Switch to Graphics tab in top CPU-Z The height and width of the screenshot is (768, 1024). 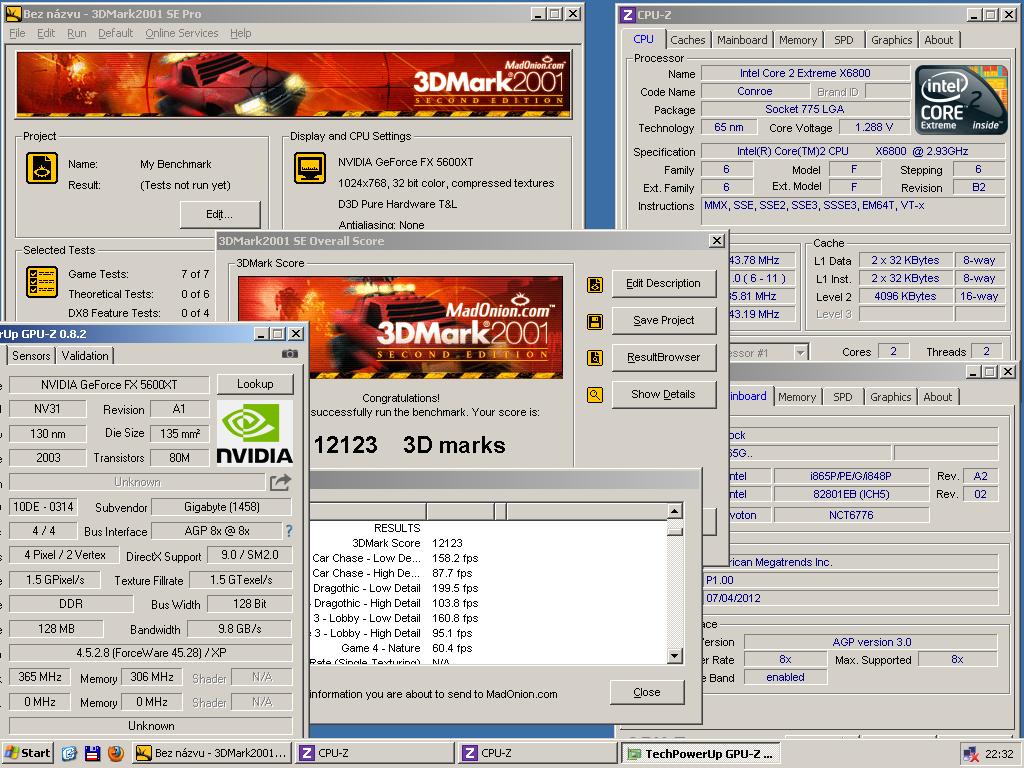click(891, 40)
